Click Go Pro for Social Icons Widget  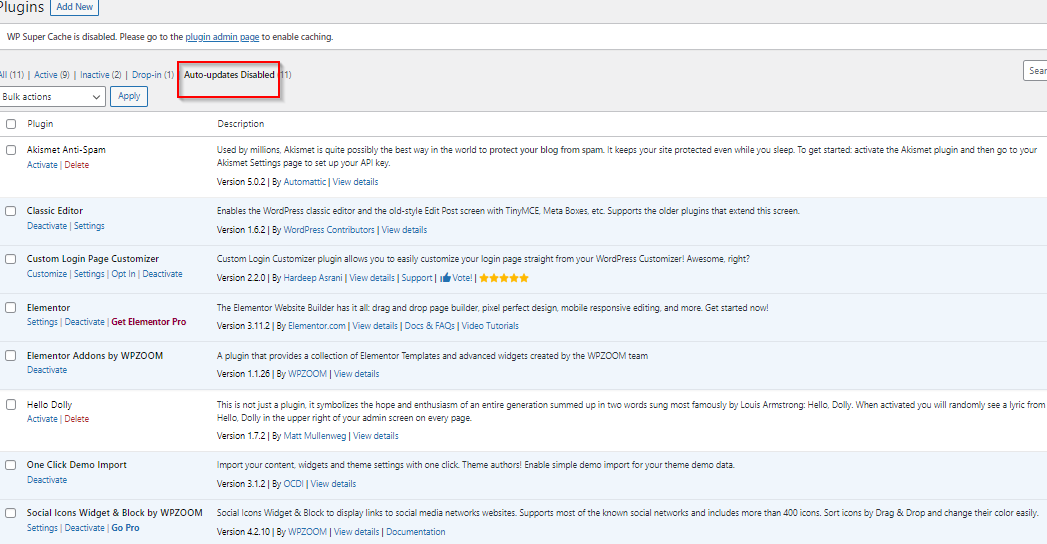coord(126,528)
